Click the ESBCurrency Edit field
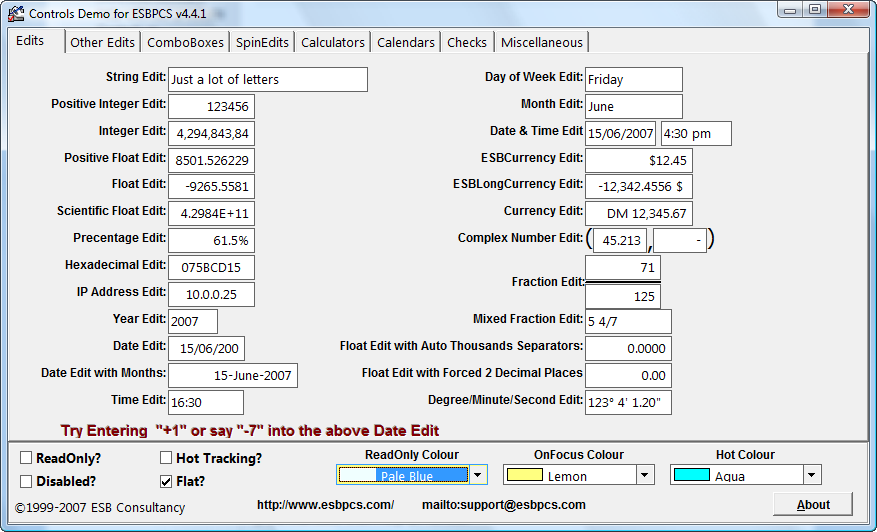Screen dimensions: 877x532 click(639, 160)
